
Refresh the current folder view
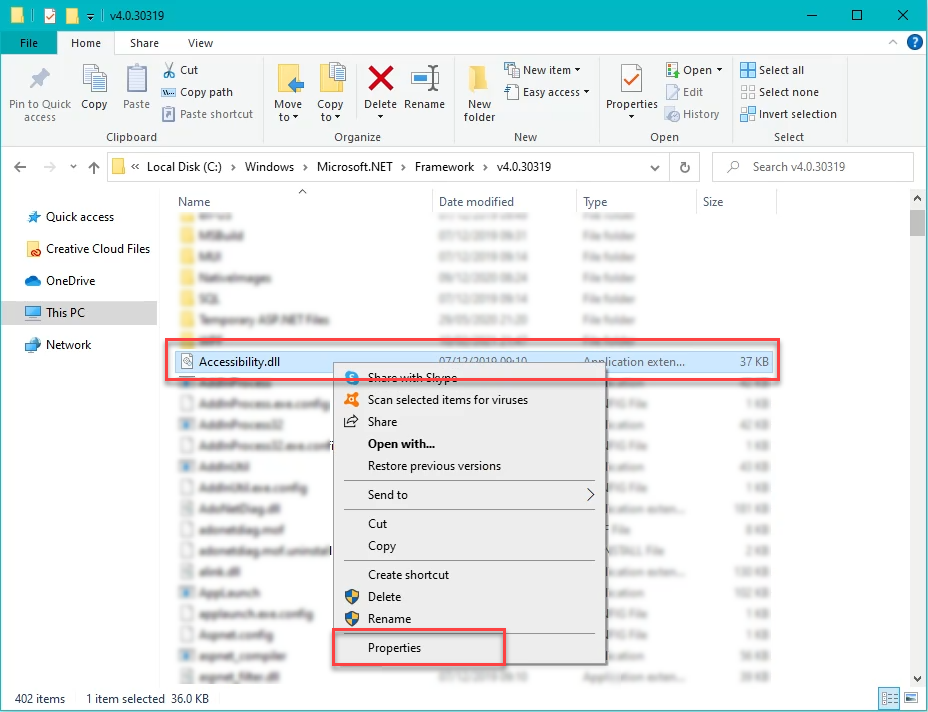(x=685, y=167)
